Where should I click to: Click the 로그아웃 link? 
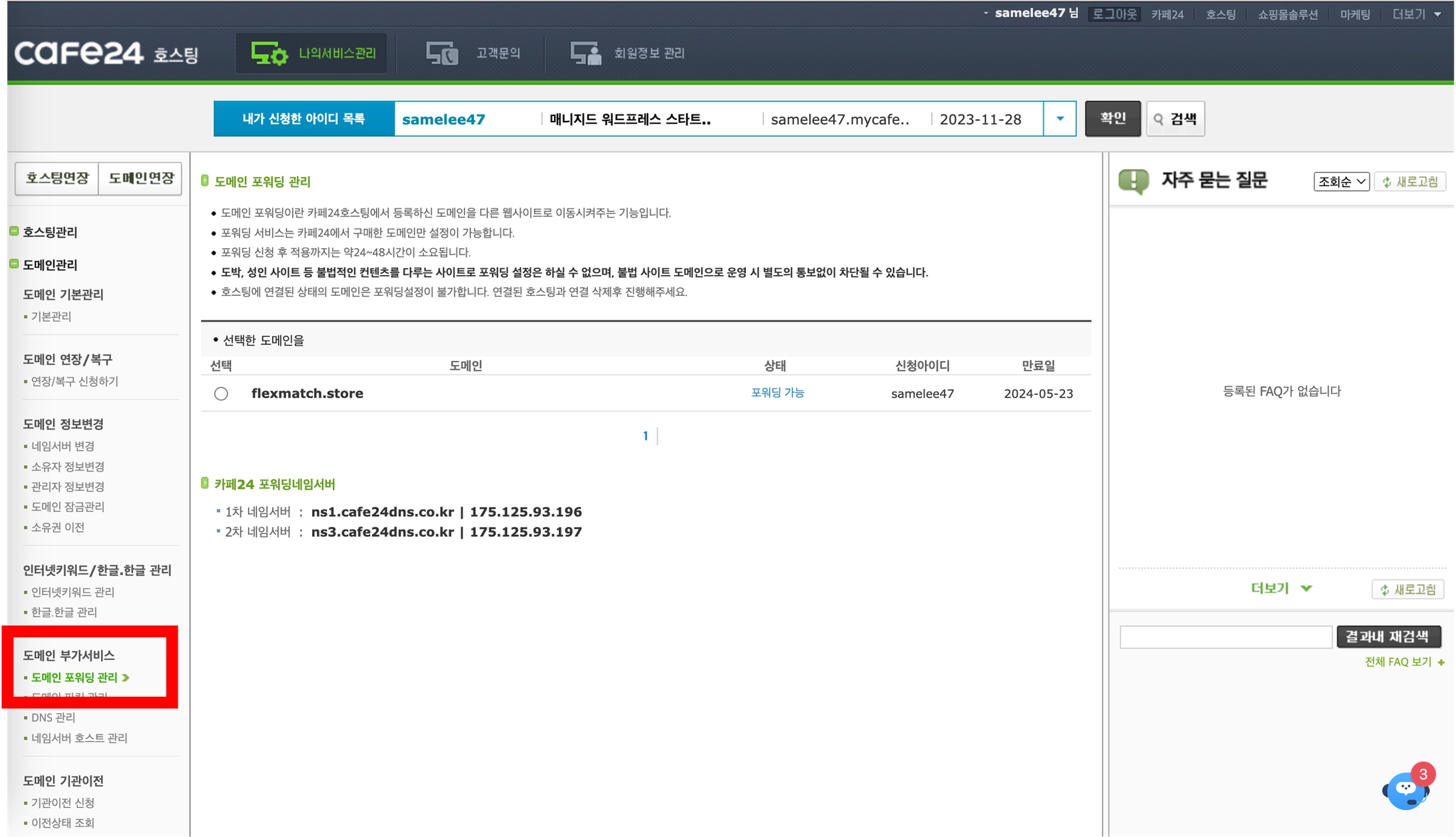(1114, 14)
